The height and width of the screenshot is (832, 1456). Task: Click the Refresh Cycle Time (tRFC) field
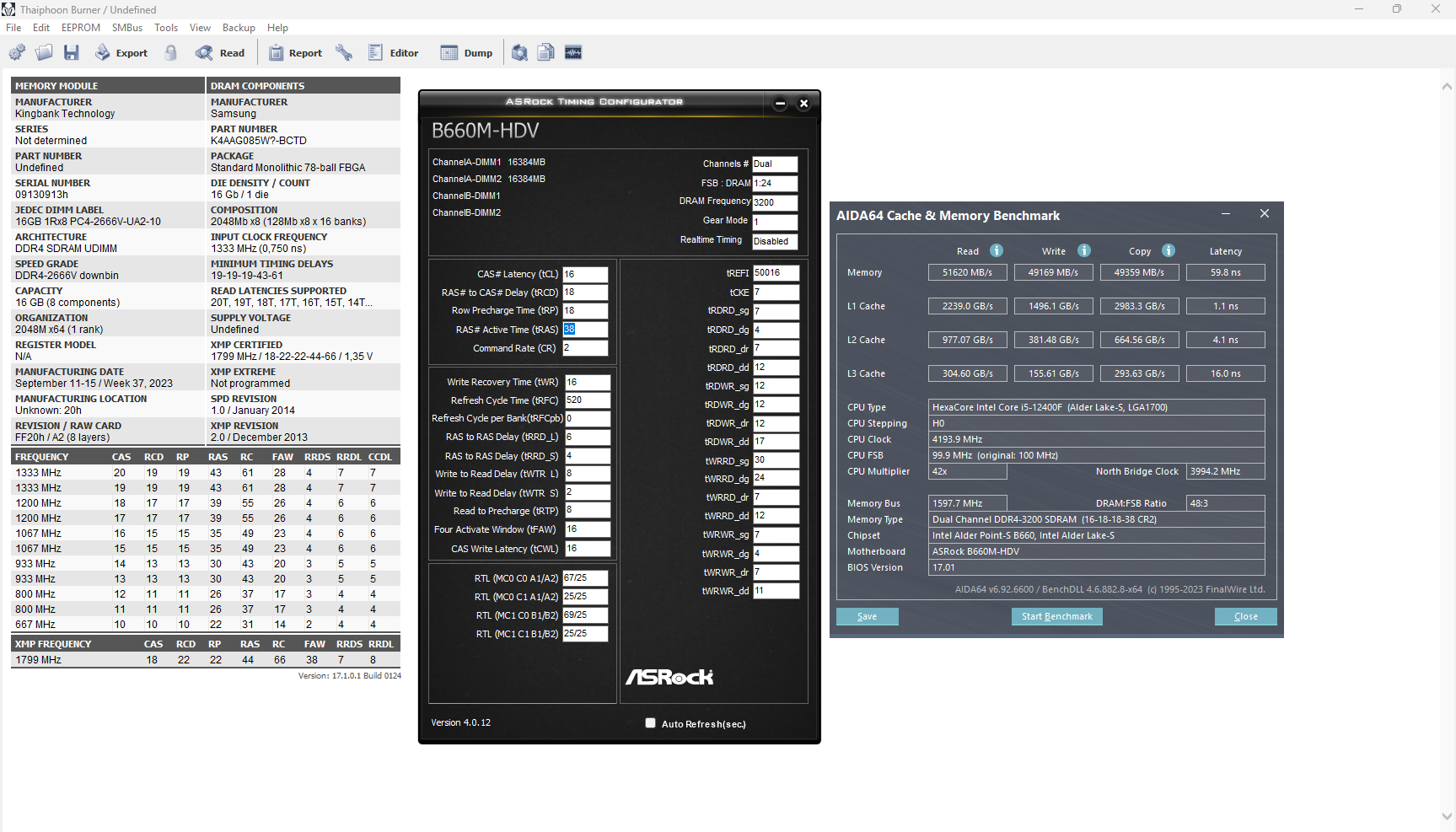point(588,400)
